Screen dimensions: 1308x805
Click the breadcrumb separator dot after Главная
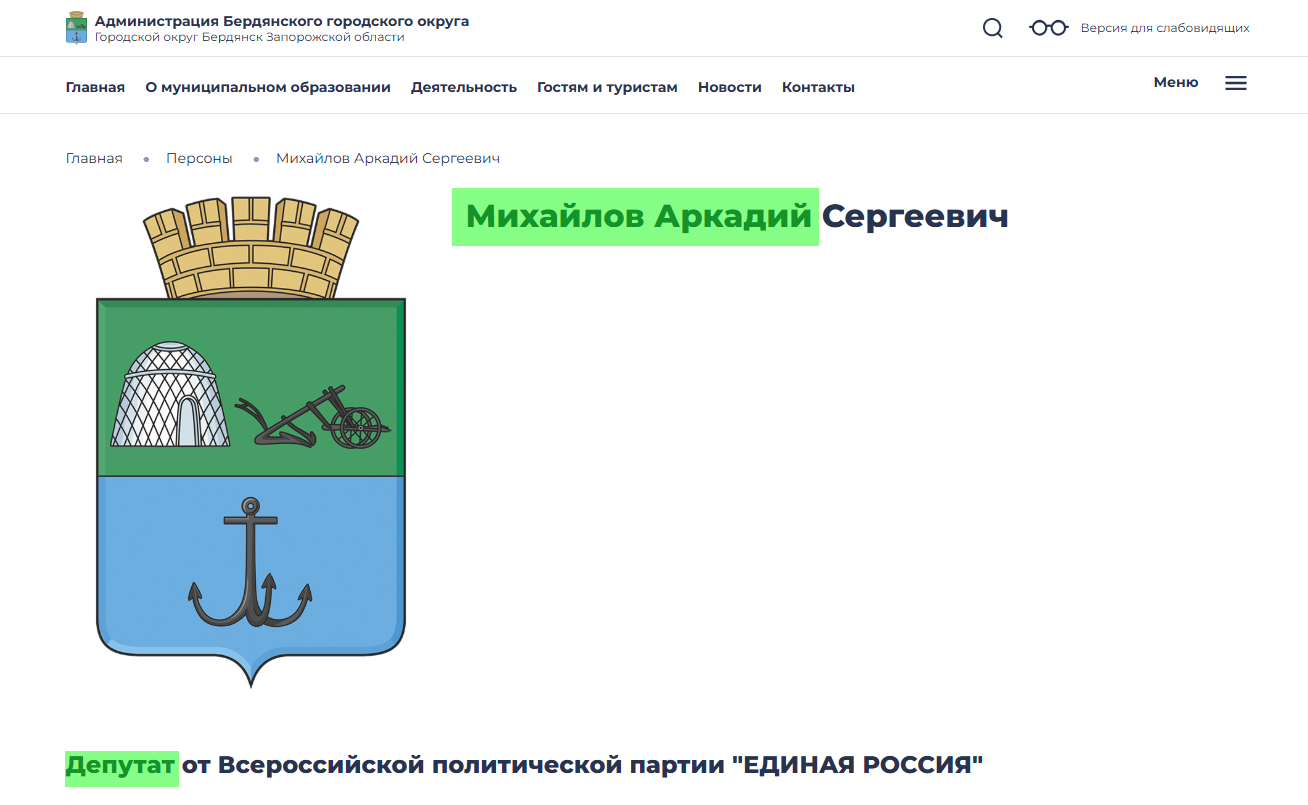click(x=146, y=158)
